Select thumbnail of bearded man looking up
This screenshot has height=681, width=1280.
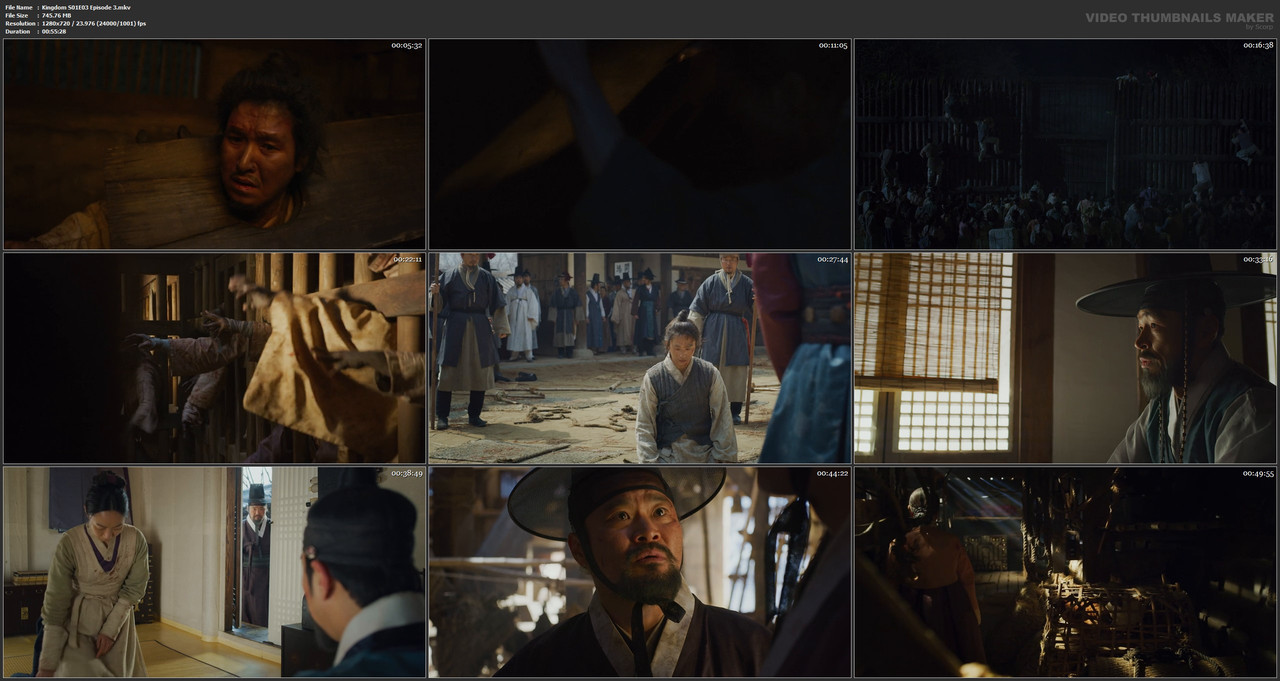click(x=640, y=572)
